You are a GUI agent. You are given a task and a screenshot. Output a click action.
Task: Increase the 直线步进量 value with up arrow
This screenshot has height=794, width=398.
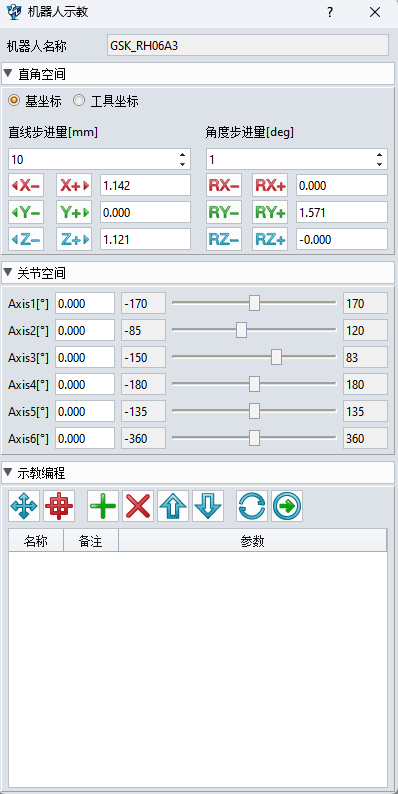[182, 155]
